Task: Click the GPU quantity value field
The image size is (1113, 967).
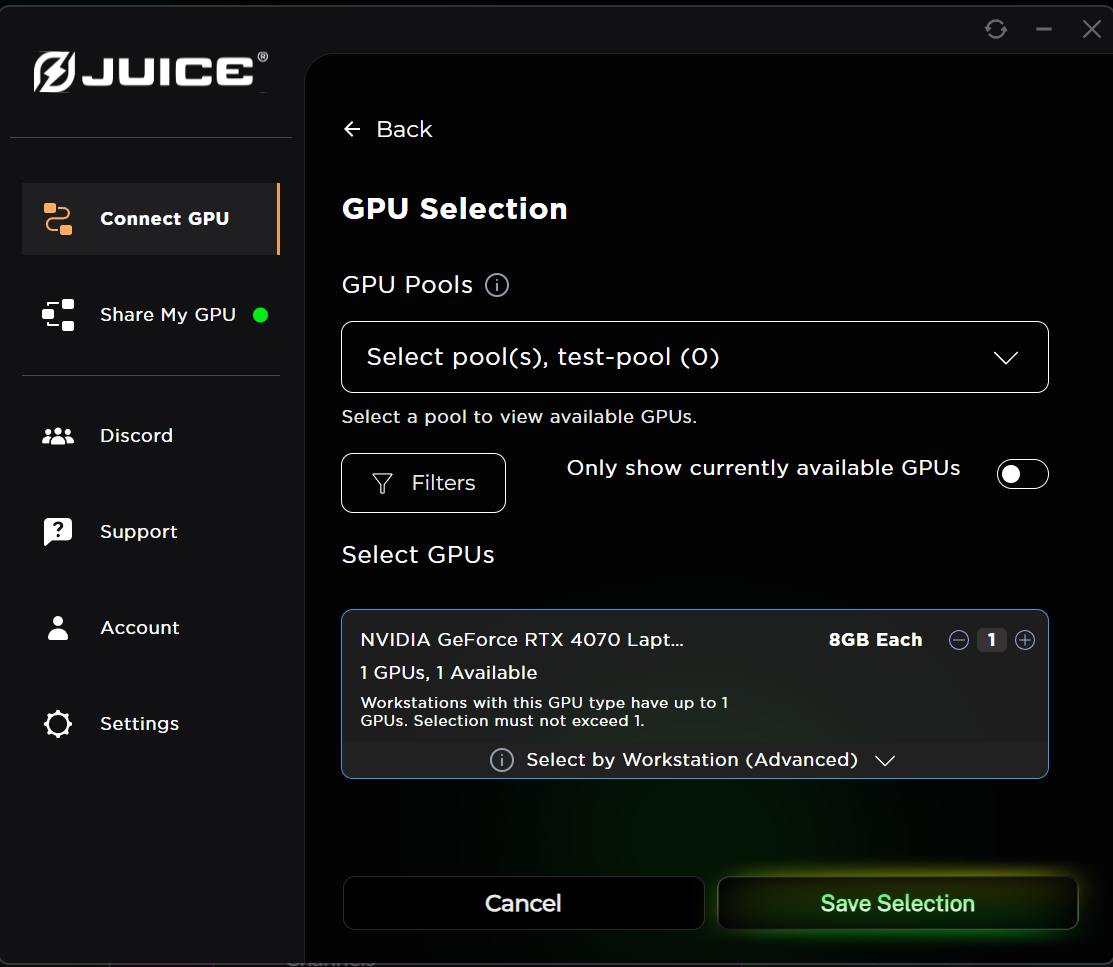Action: 992,640
